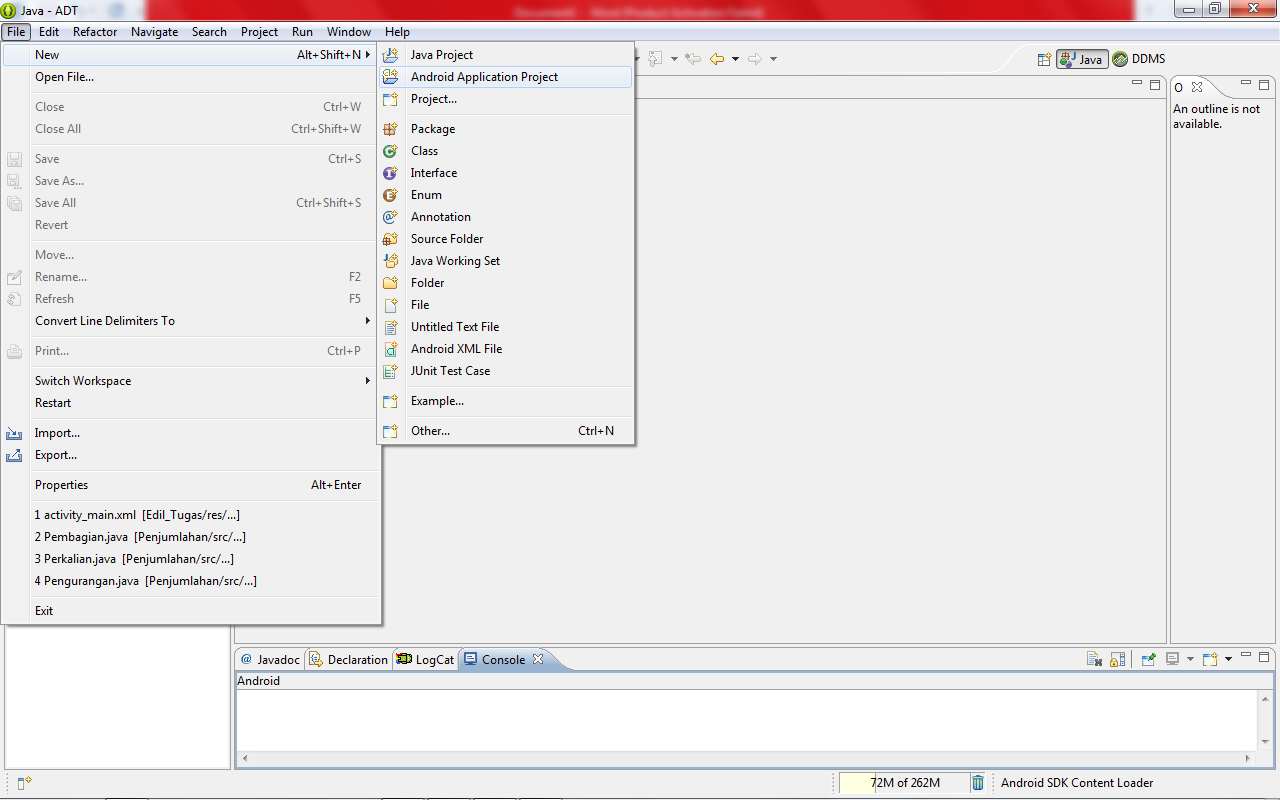
Task: Open the Open Console dropdown arrow
Action: pos(1228,659)
